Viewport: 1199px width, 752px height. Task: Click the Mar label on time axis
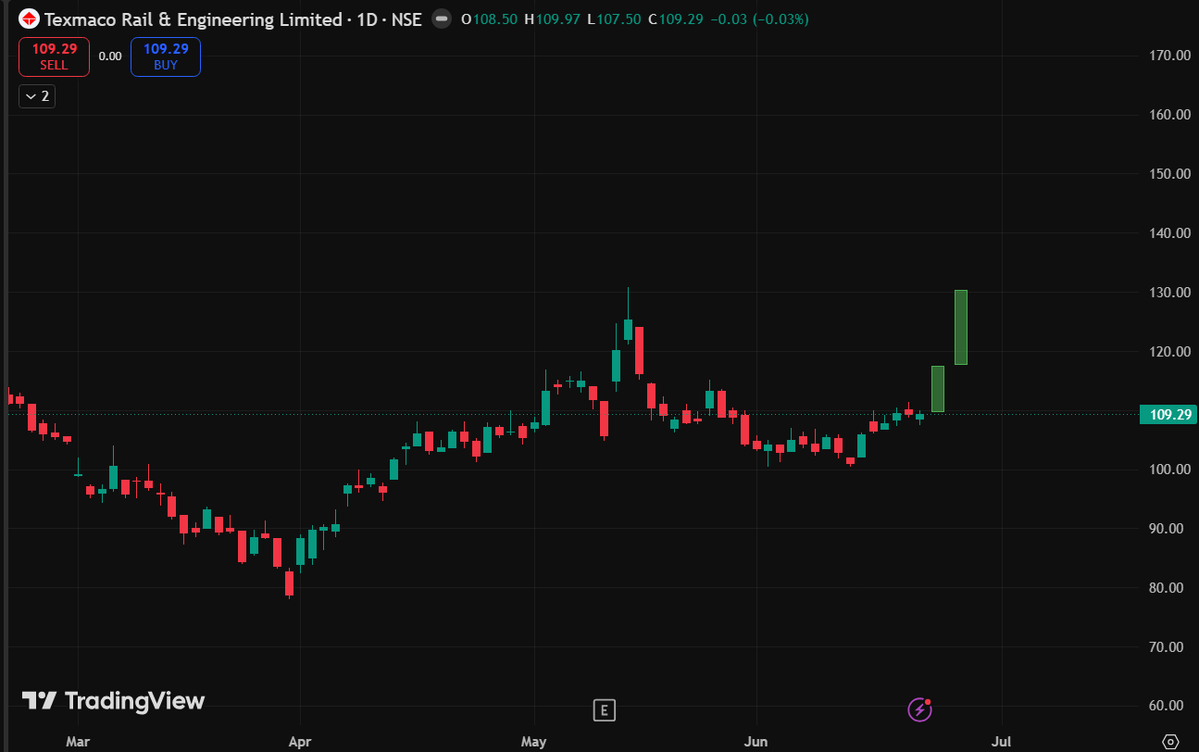(x=78, y=741)
